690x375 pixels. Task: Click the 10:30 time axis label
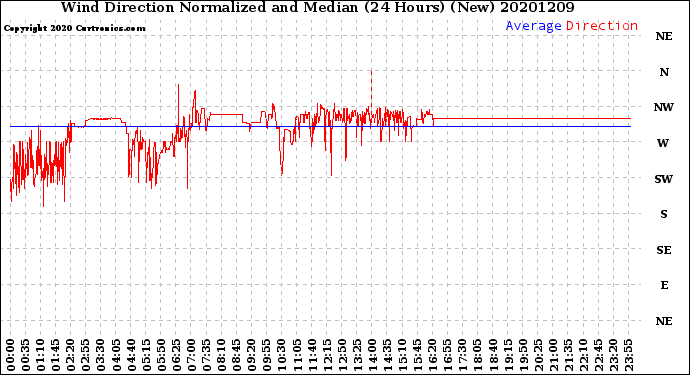tap(282, 355)
